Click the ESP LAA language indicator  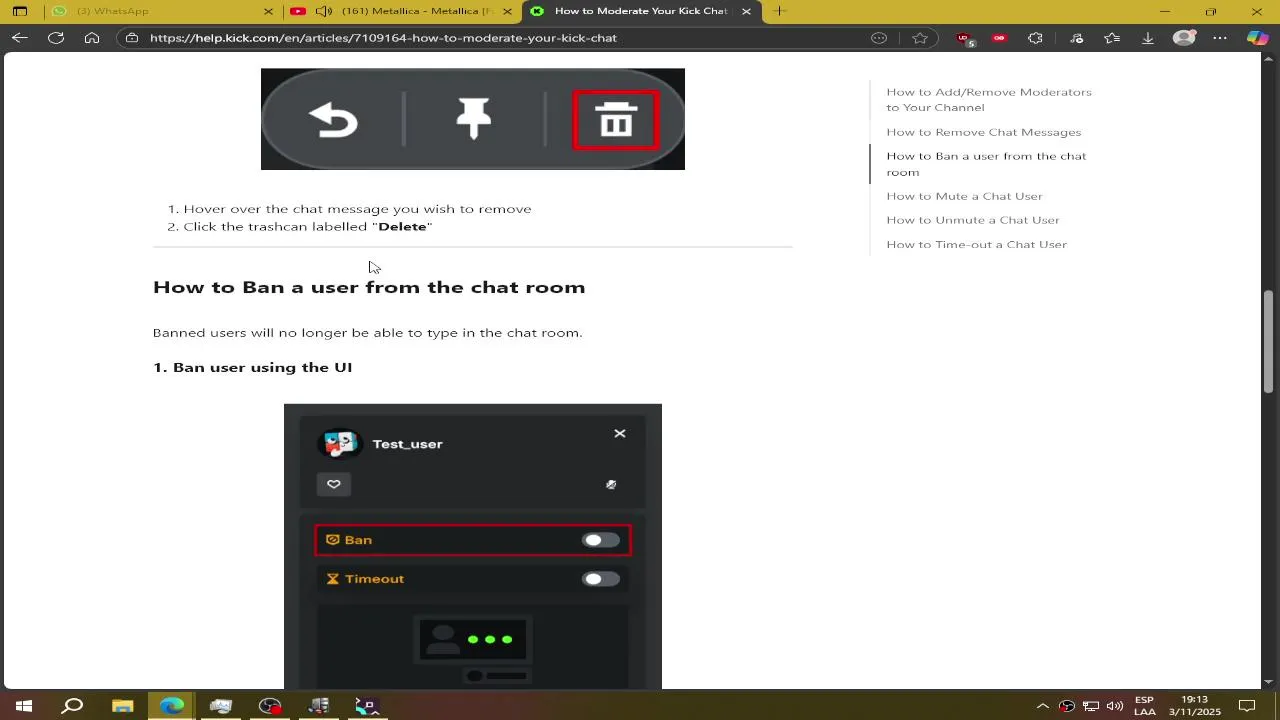point(1144,706)
